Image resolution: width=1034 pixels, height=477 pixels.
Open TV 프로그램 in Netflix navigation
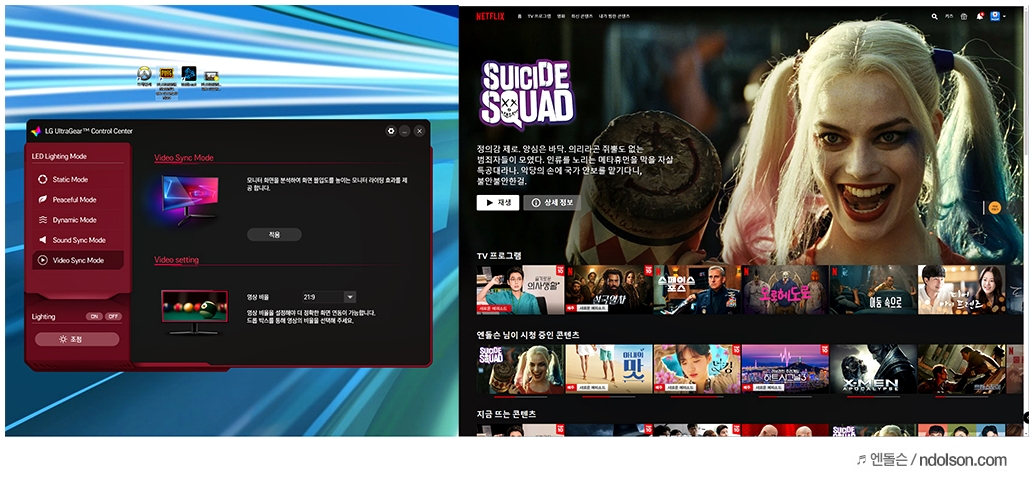[x=539, y=16]
